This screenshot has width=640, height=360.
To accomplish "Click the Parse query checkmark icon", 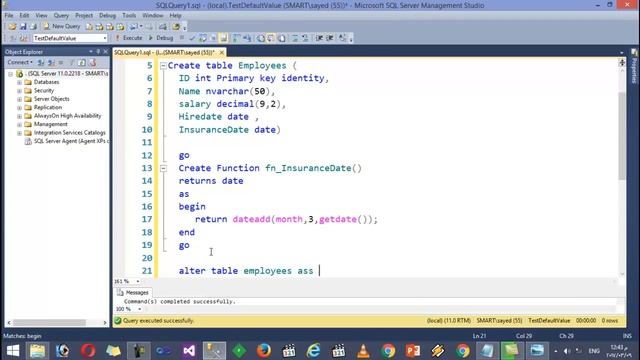I will coord(192,38).
